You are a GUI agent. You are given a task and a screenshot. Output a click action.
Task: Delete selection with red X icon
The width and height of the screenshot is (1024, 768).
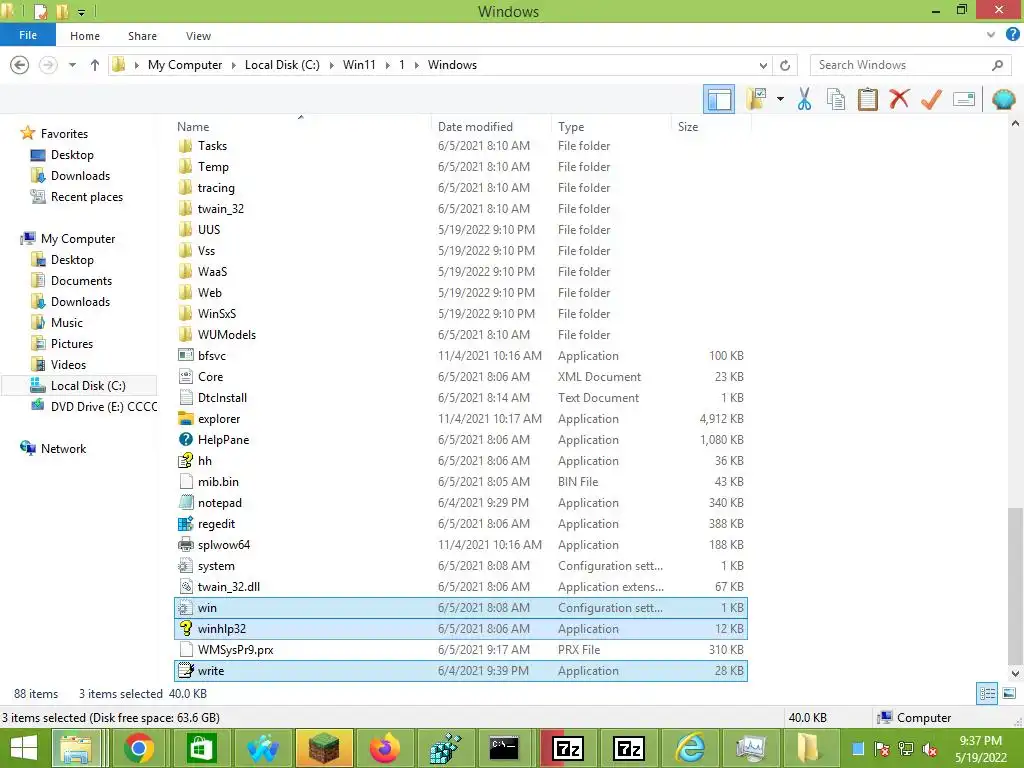click(x=899, y=99)
